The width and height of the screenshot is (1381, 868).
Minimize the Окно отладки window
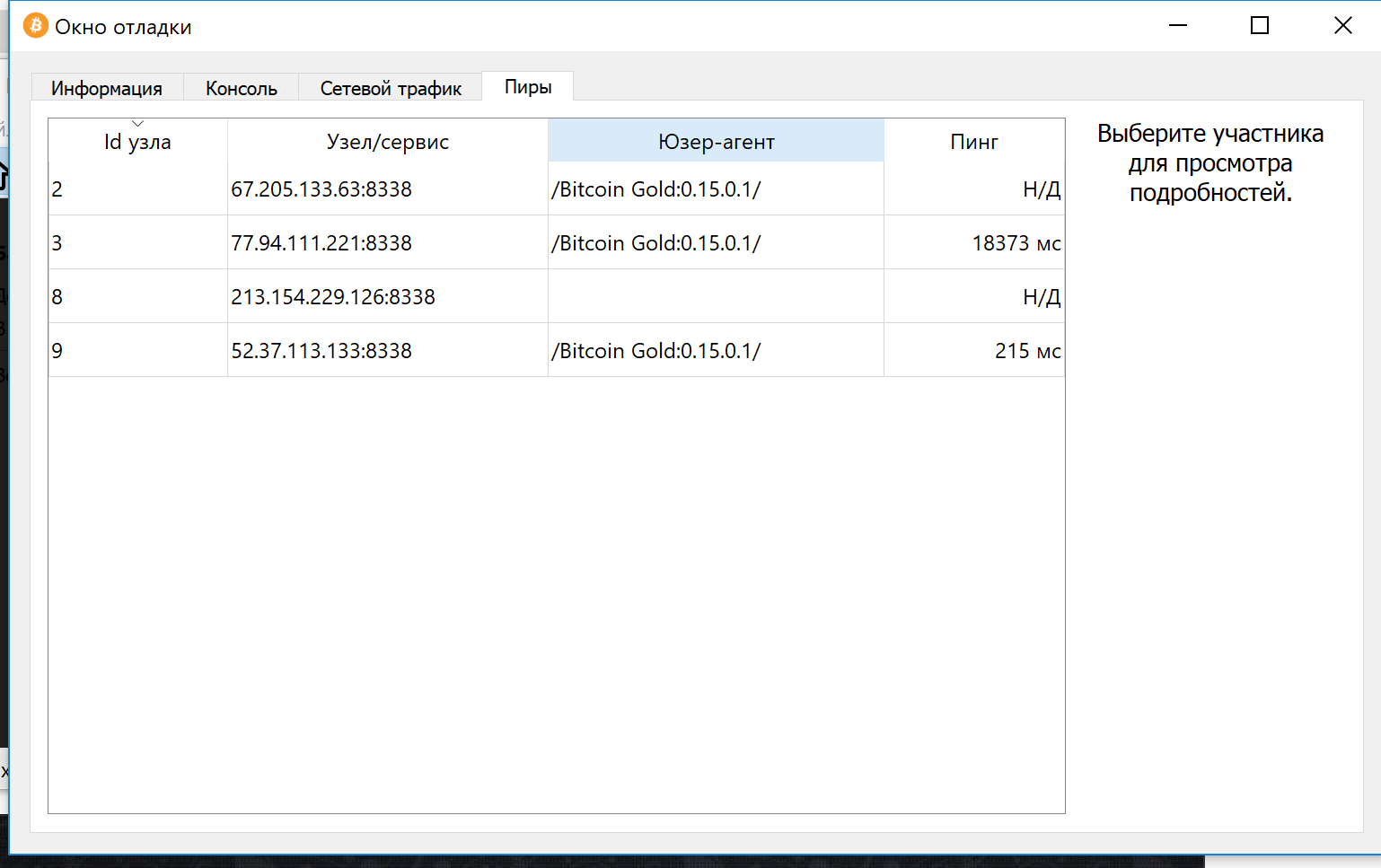pos(1178,25)
